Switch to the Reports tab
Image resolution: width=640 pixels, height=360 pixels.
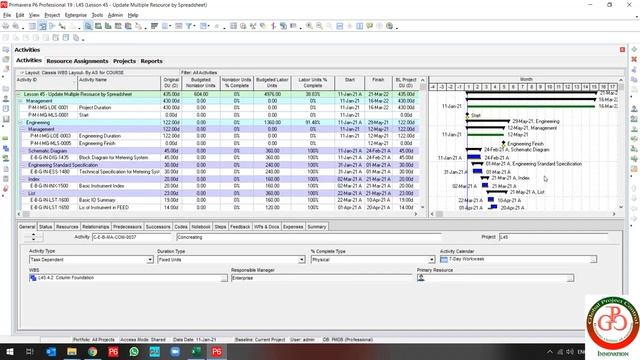[x=151, y=61]
